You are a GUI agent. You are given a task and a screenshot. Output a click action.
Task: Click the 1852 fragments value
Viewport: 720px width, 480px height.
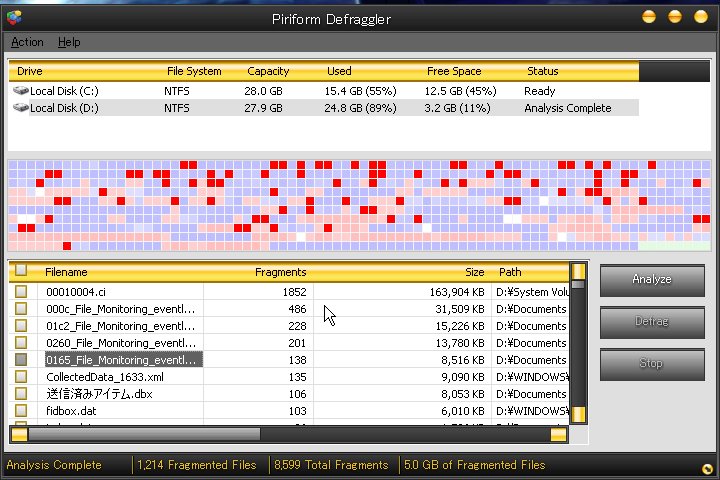point(294,292)
